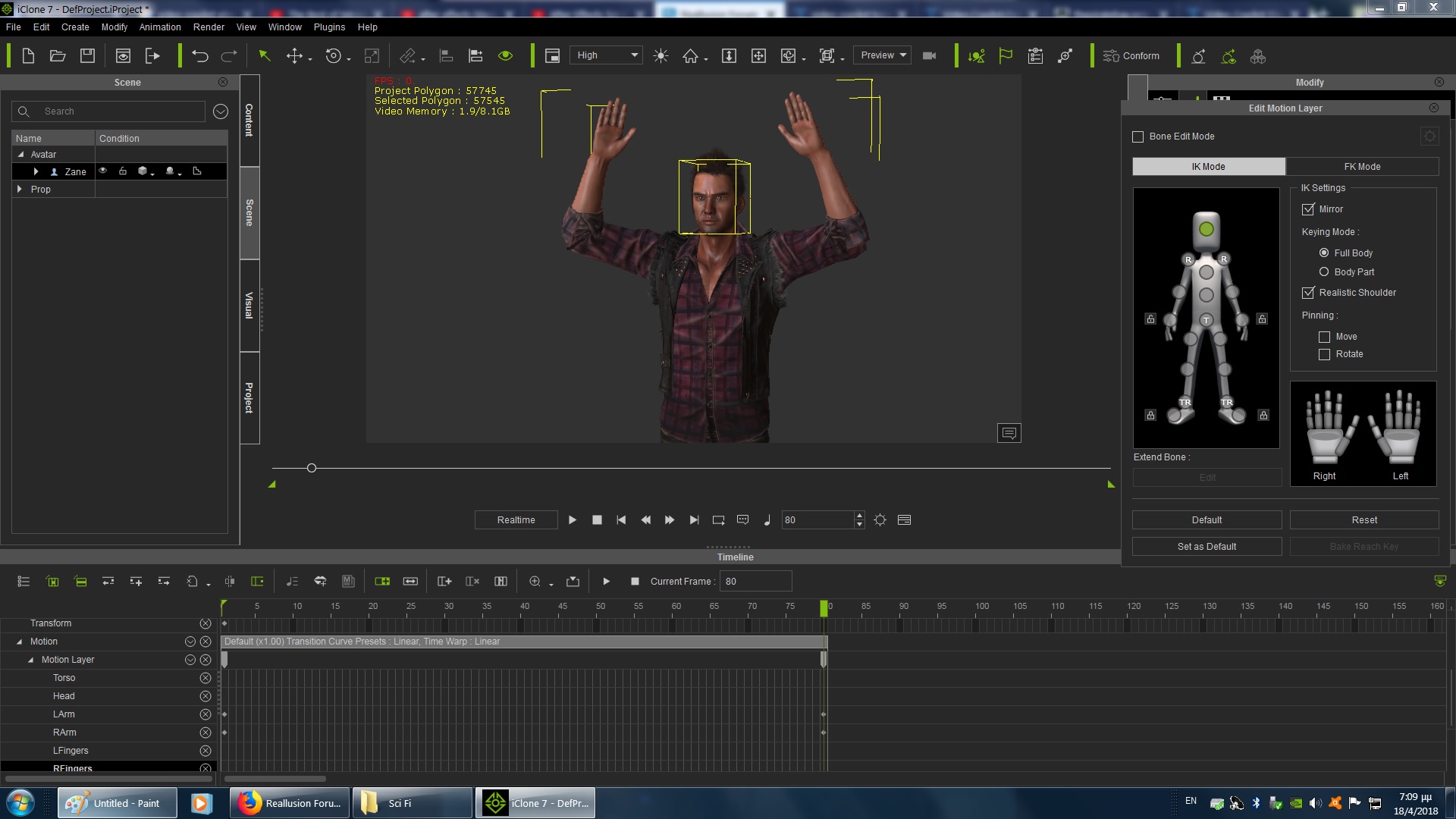Click the Set as Default button
This screenshot has width=1456, height=819.
tap(1207, 547)
